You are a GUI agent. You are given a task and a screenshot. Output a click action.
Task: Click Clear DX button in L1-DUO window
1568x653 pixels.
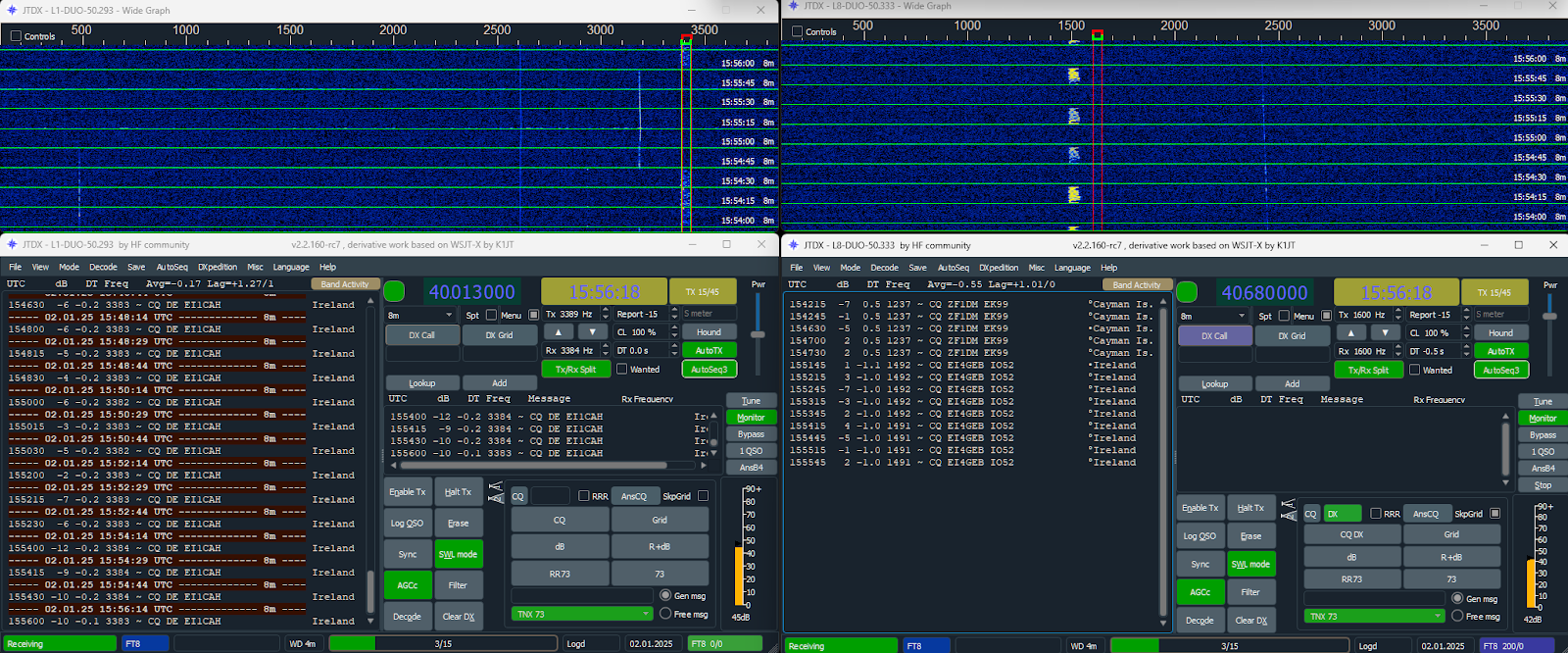pos(459,616)
